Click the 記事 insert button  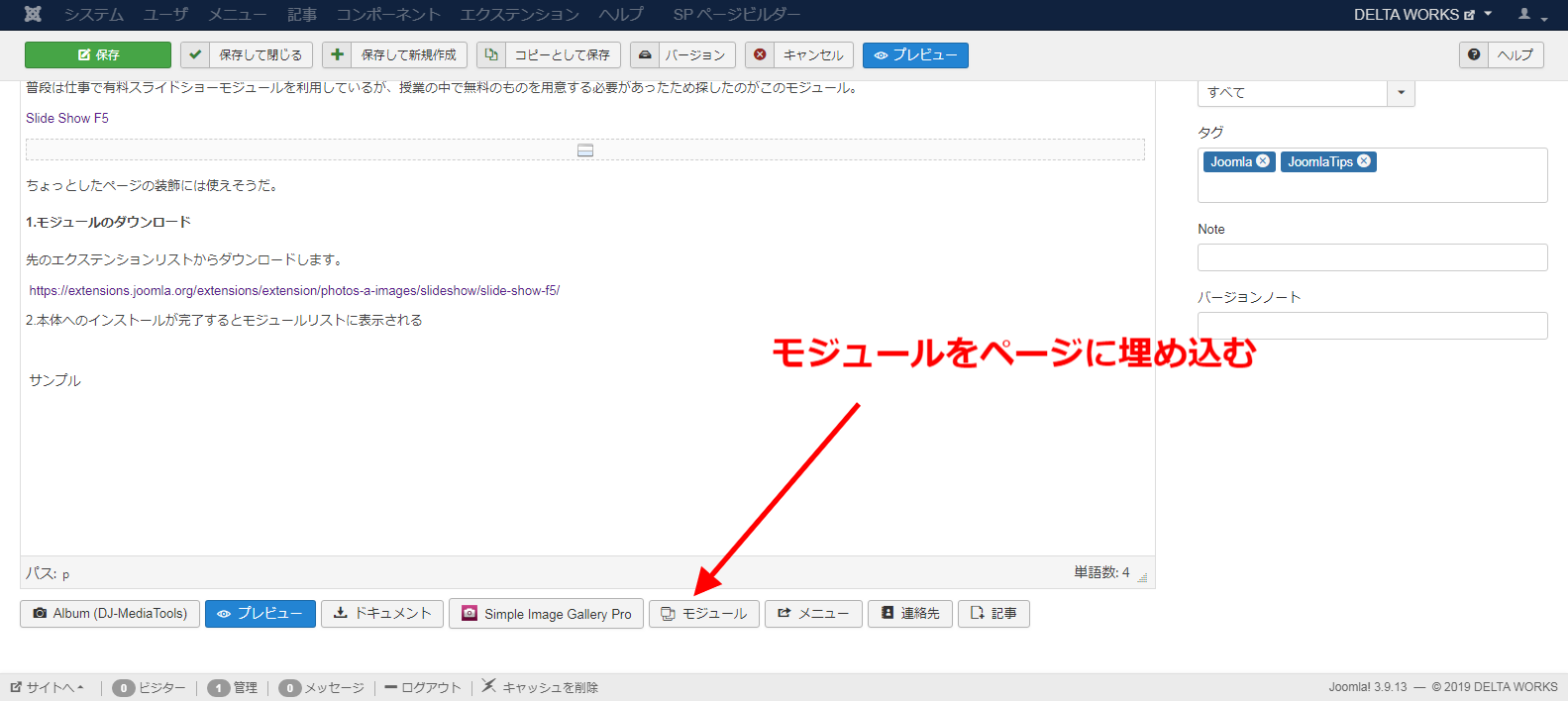tap(993, 614)
